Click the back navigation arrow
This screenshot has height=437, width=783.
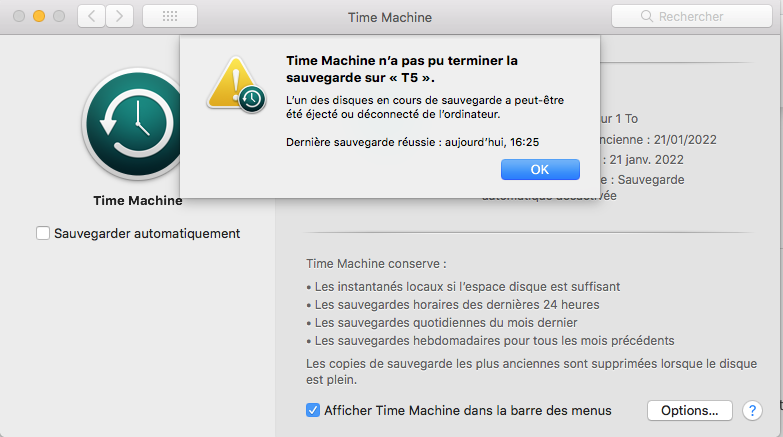91,16
